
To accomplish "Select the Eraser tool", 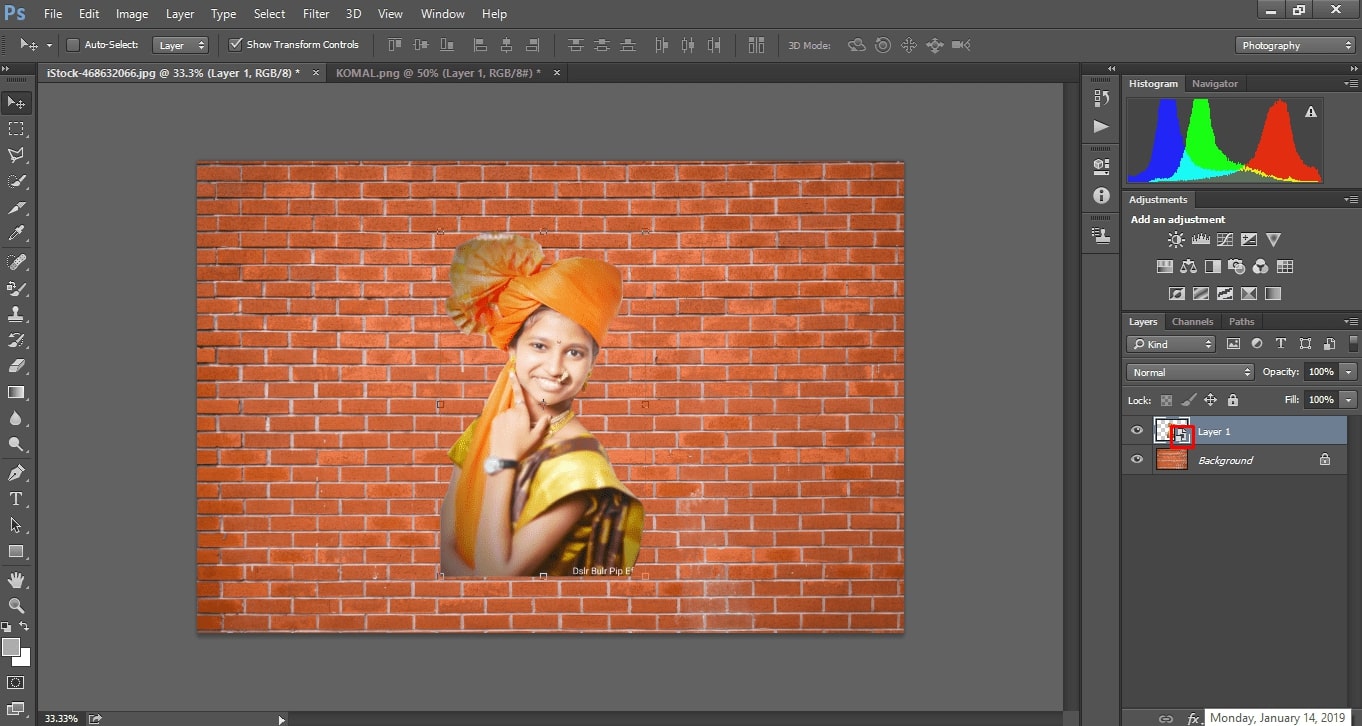I will (16, 366).
